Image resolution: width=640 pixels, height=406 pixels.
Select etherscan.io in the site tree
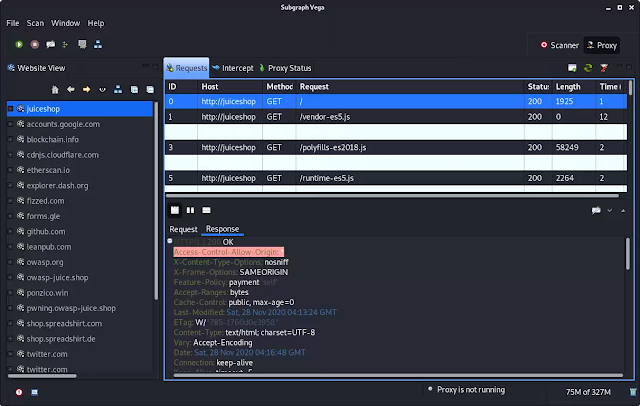(48, 170)
